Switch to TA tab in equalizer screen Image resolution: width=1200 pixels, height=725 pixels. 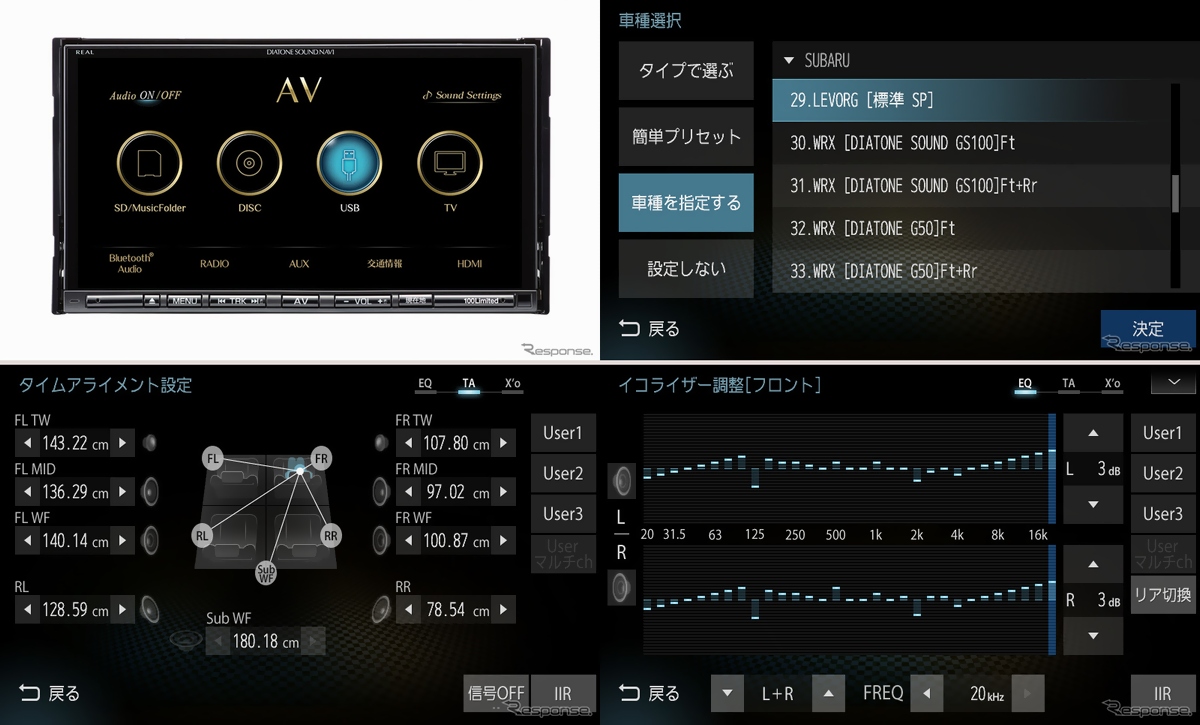click(x=1069, y=384)
